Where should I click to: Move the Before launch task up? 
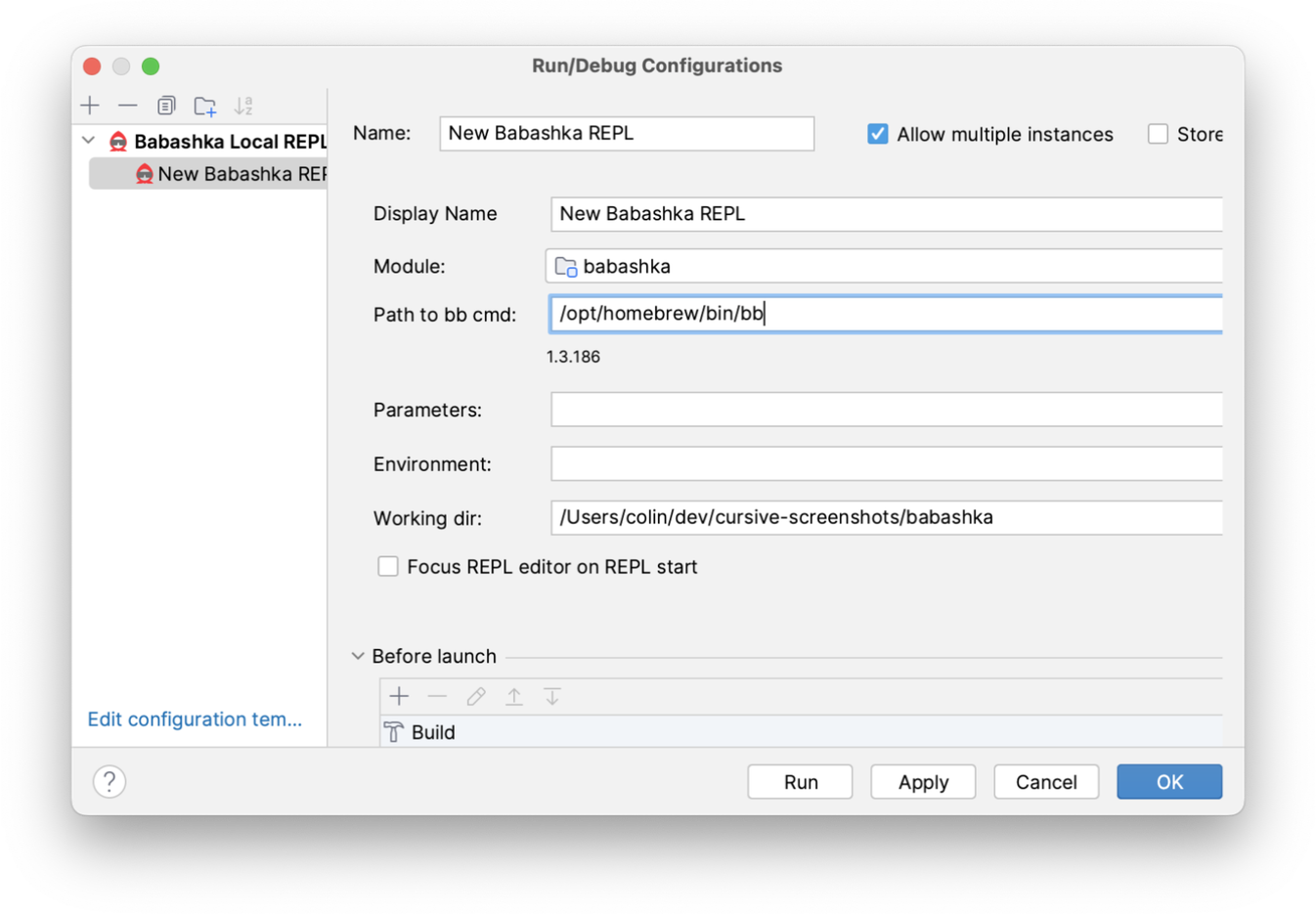tap(514, 696)
